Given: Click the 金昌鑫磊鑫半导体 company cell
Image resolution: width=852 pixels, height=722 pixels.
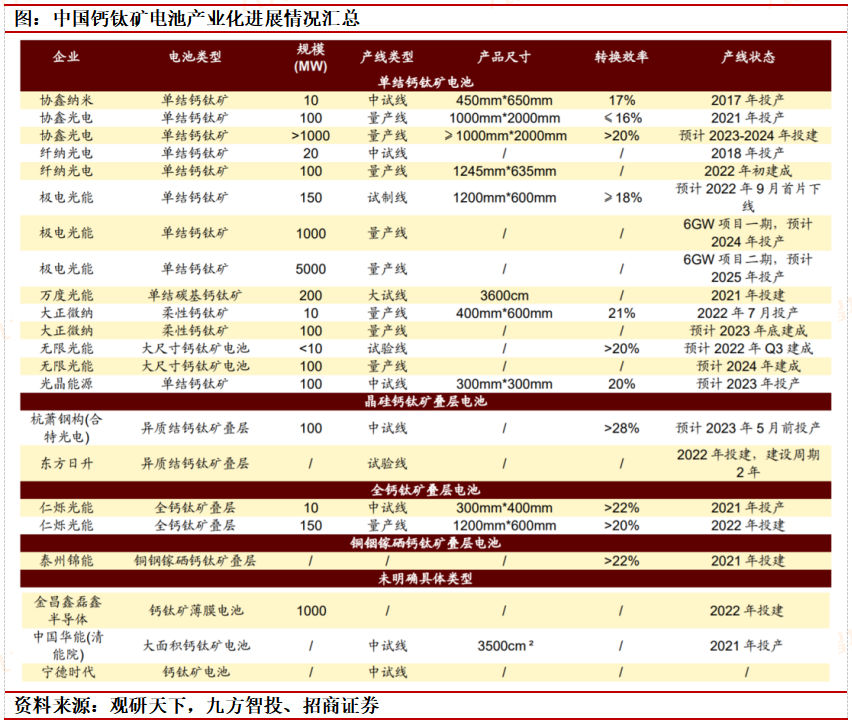Looking at the screenshot, I should tap(68, 611).
